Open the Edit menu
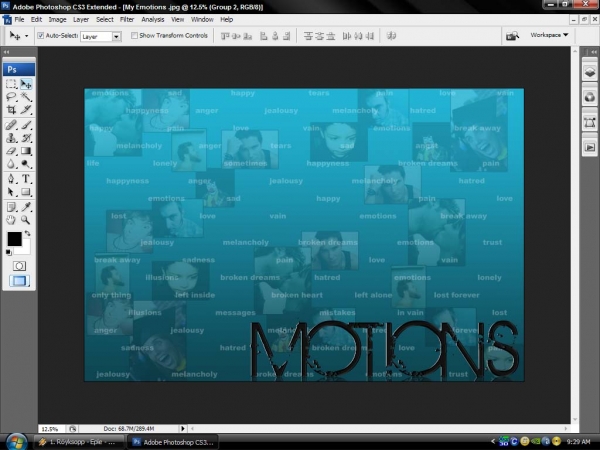 (36, 20)
